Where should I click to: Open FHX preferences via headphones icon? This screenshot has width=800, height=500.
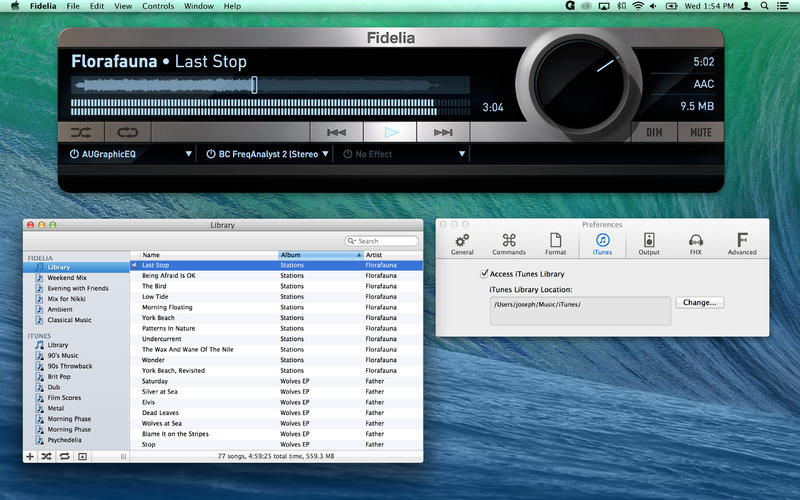[695, 244]
